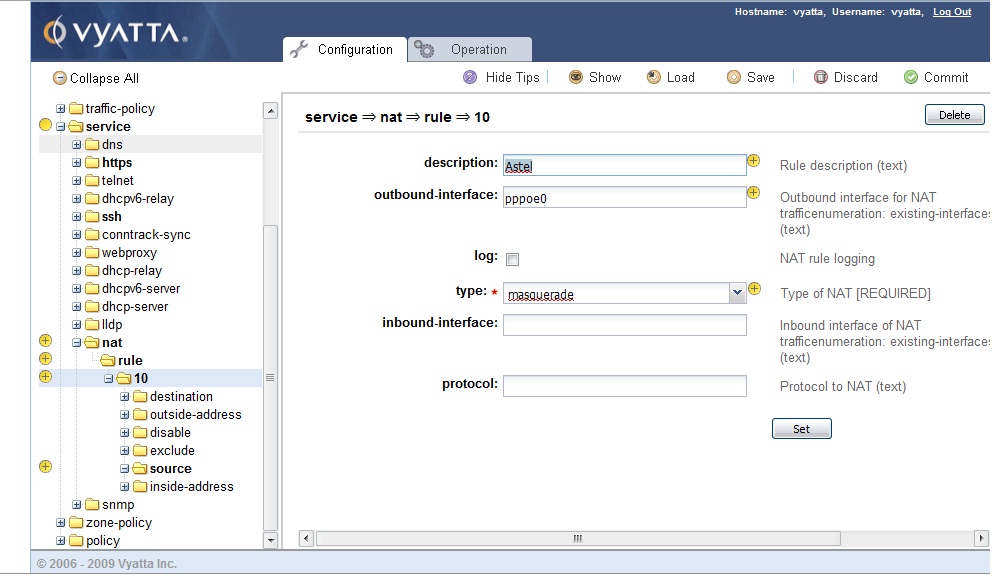
Task: Switch to the Configuration tab
Action: pyautogui.click(x=345, y=49)
